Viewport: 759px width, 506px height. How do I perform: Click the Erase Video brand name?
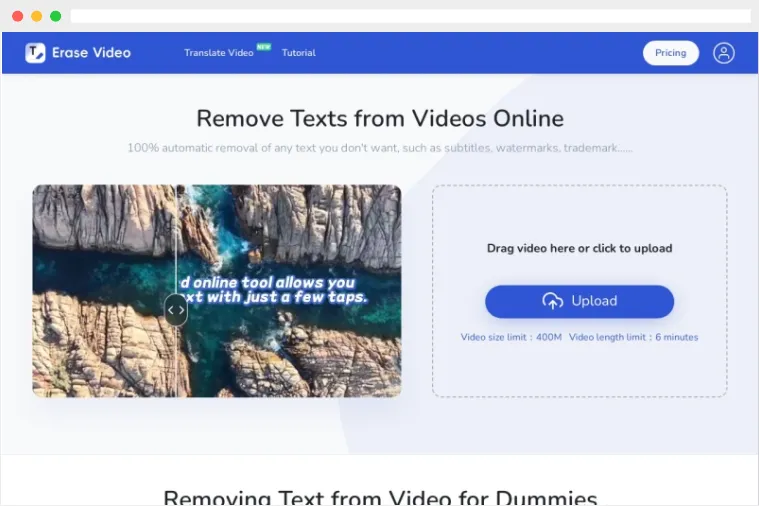pos(91,53)
